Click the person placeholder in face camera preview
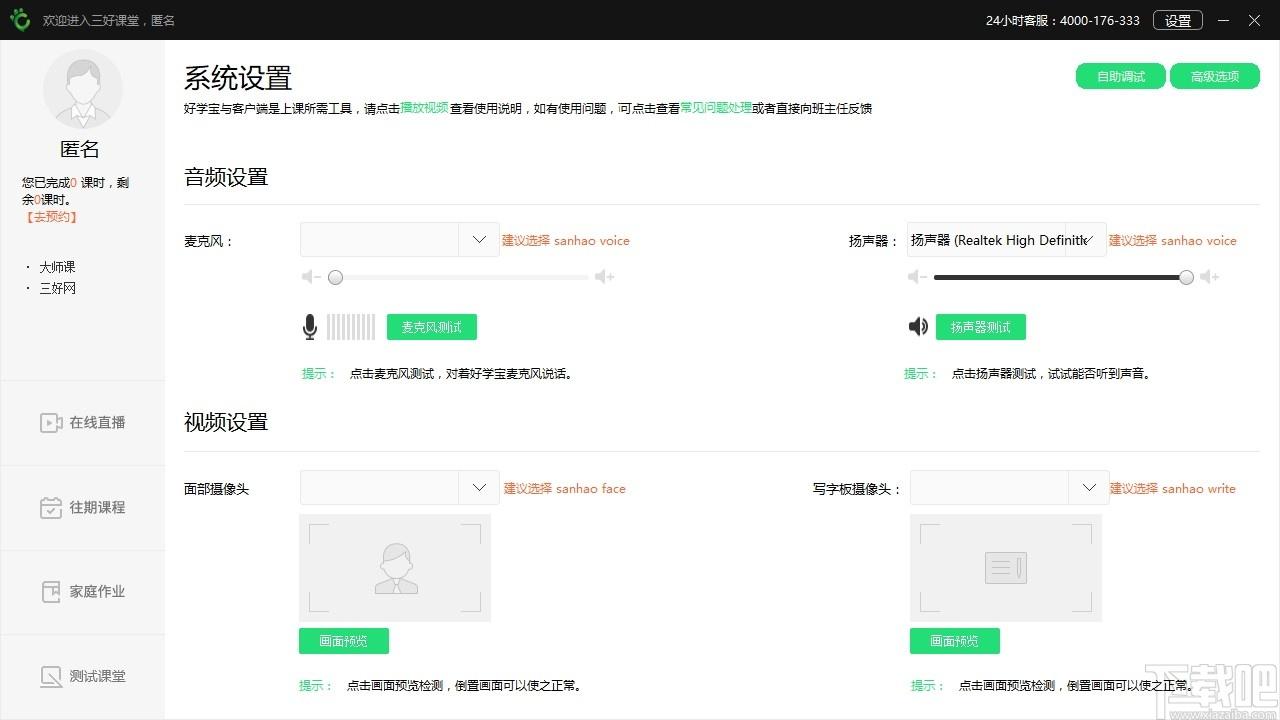The image size is (1280, 720). 396,568
